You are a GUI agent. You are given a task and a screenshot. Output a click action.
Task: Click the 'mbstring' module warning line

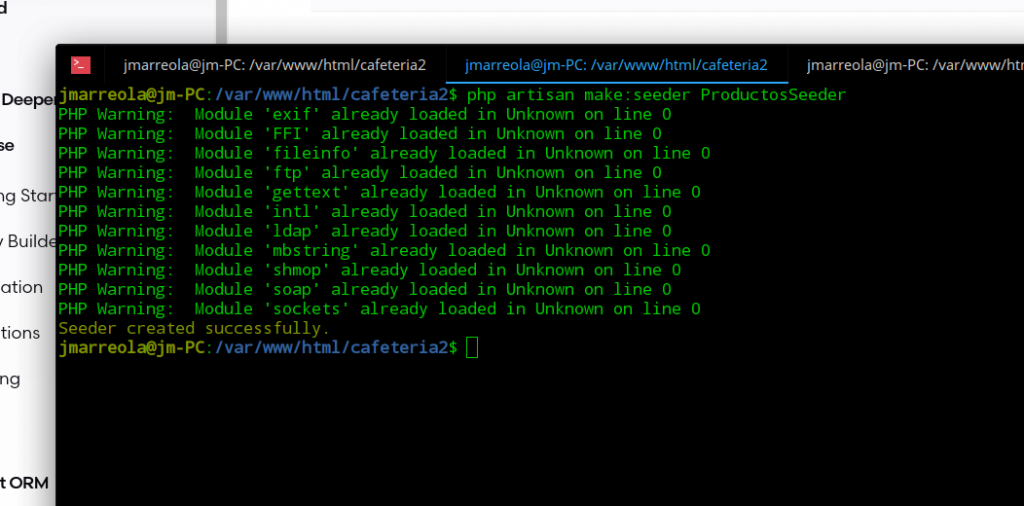384,250
